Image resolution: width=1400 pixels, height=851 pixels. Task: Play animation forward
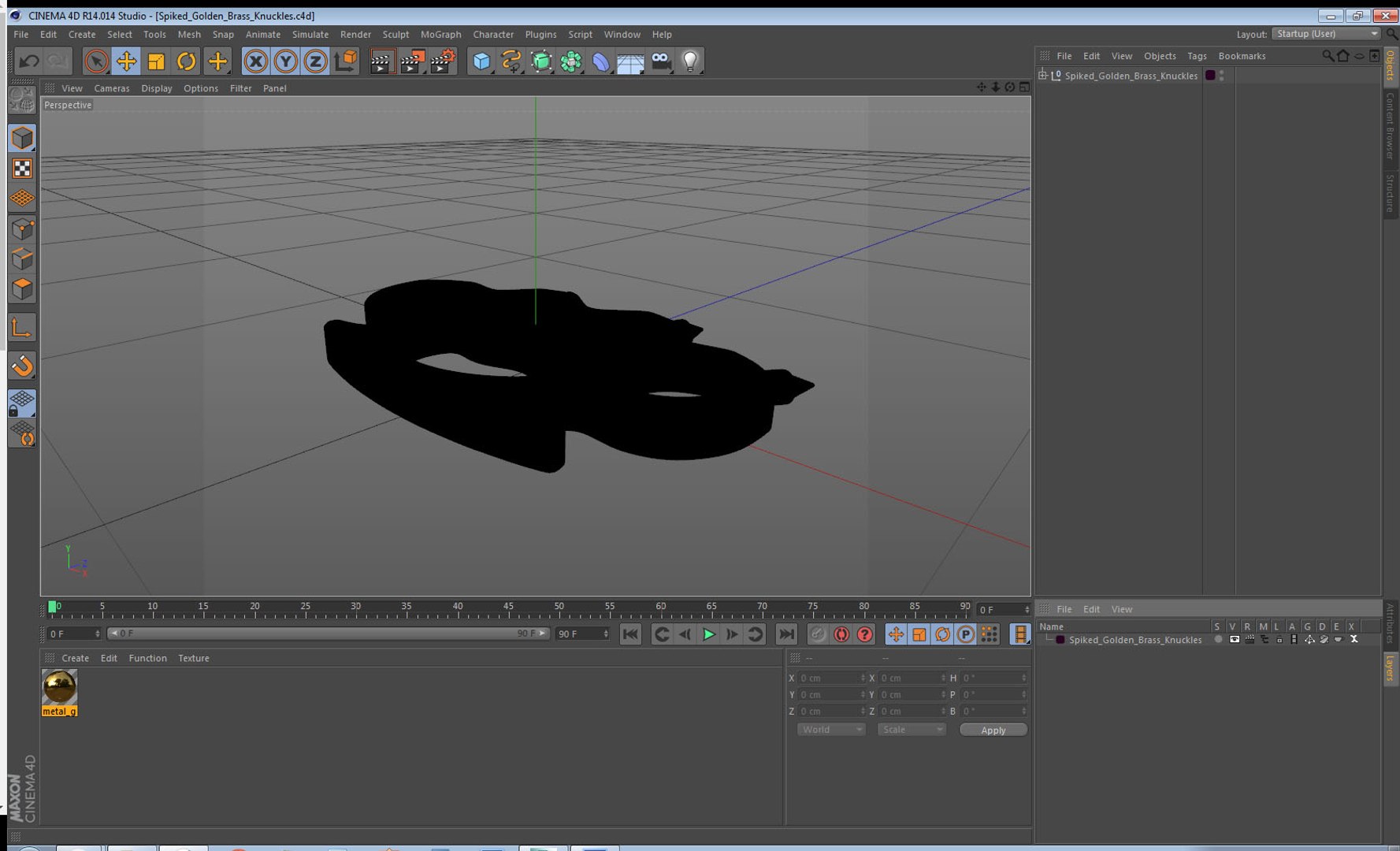[708, 634]
